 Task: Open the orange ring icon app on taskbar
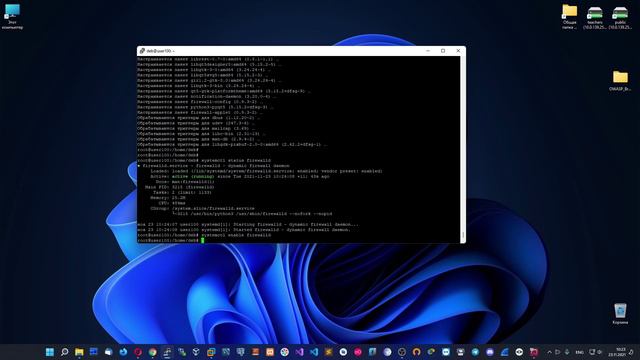[x=416, y=352]
